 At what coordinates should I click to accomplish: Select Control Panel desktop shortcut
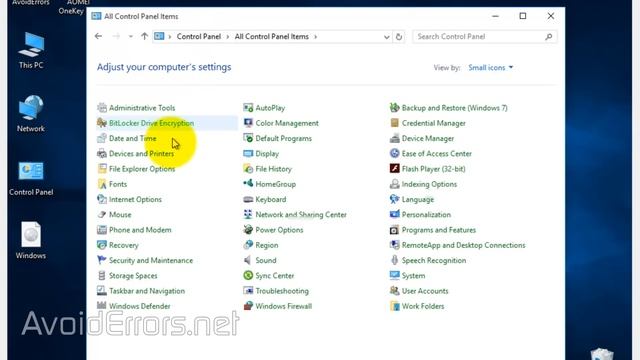[x=31, y=178]
